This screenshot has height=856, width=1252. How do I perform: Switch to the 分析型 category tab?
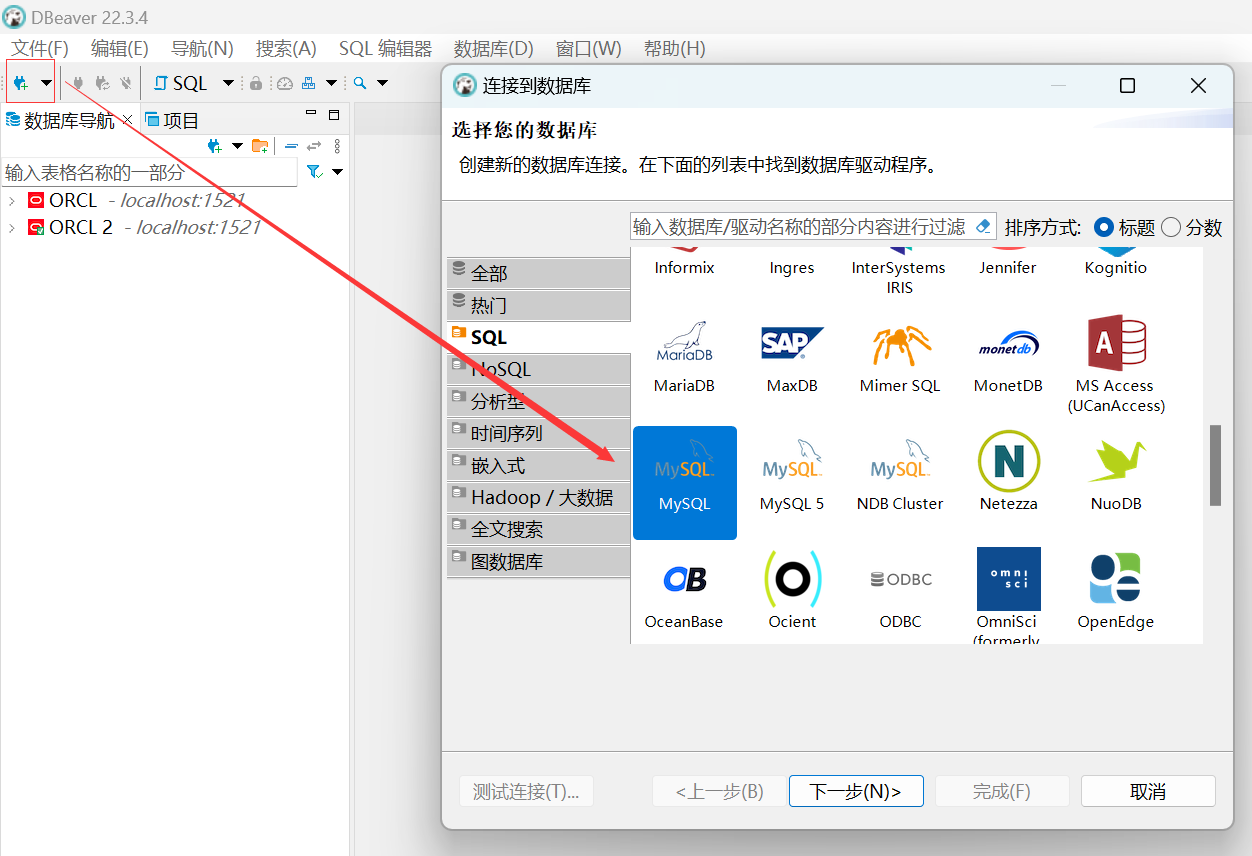click(538, 401)
